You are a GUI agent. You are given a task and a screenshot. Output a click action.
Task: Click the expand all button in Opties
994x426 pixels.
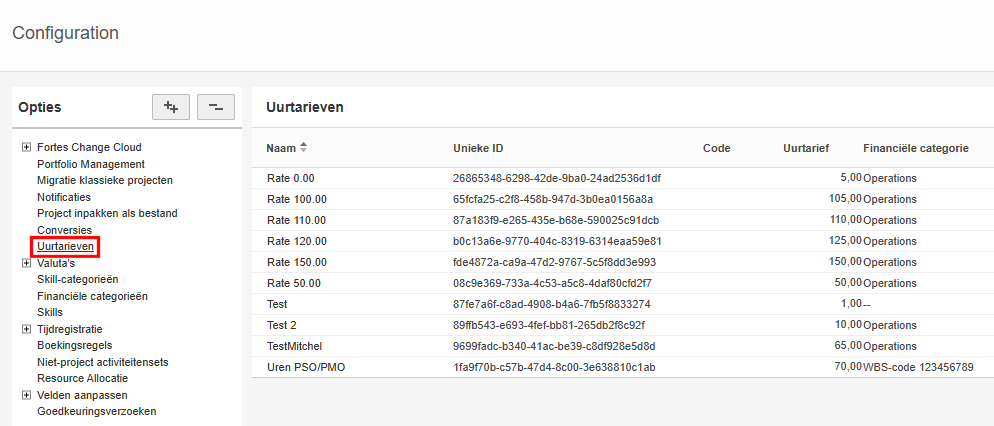(x=170, y=107)
